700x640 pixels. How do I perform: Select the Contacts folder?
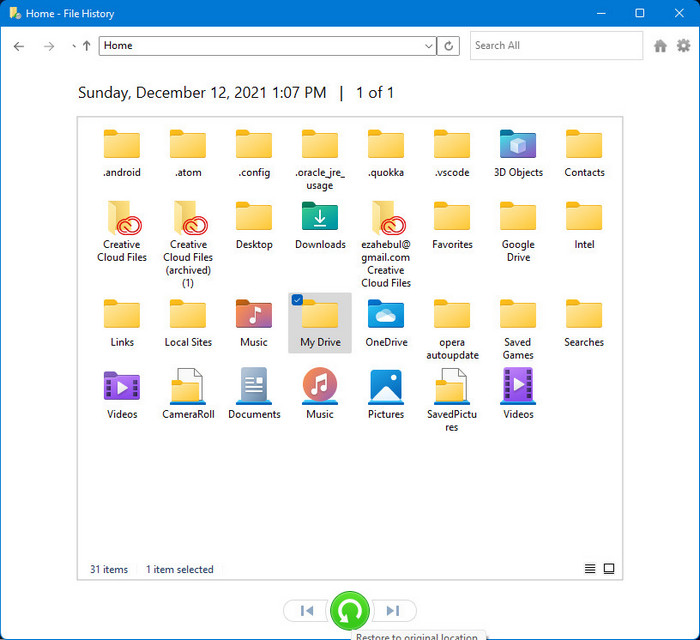[x=584, y=154]
